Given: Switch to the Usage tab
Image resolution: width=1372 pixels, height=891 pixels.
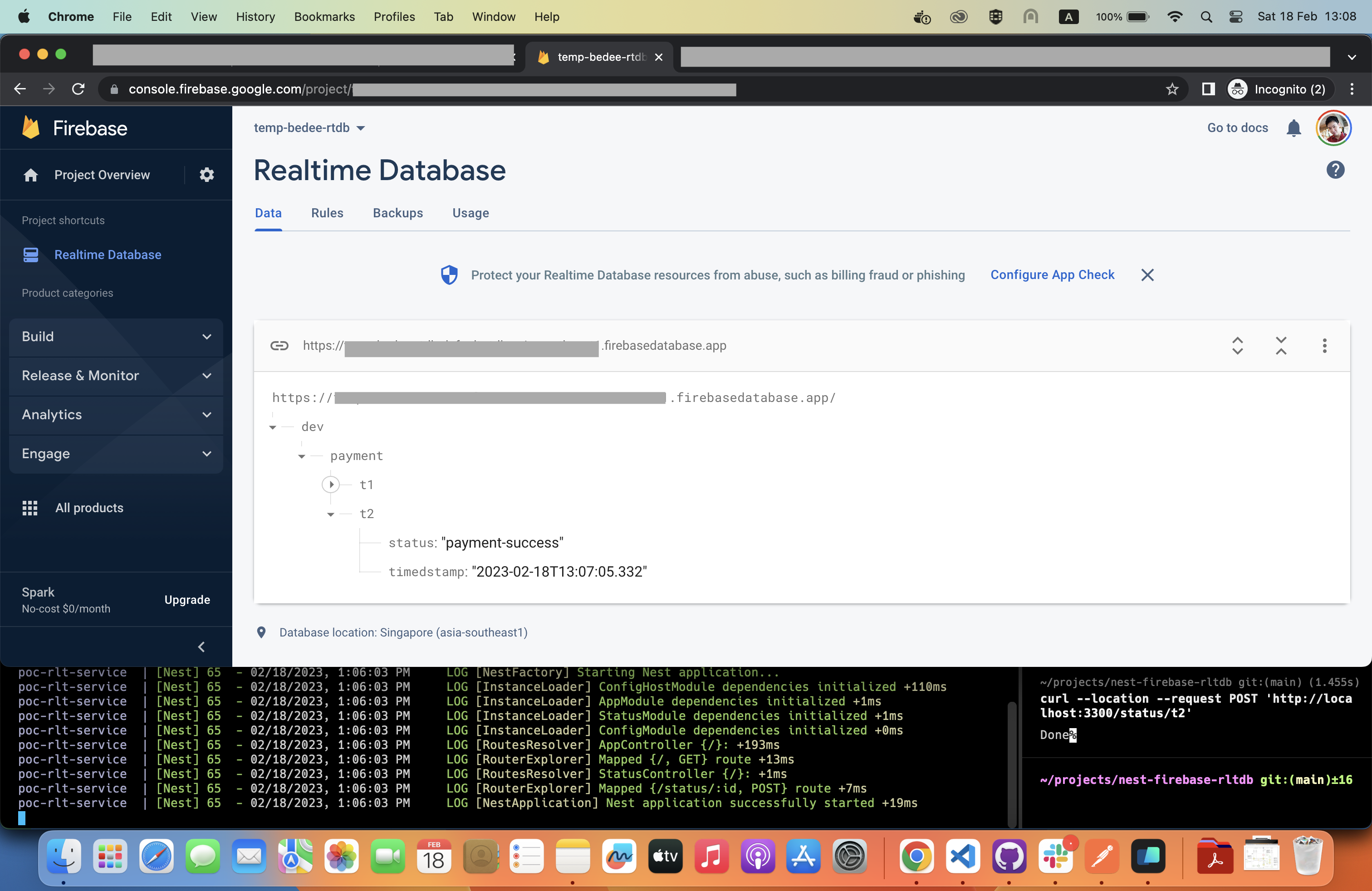Looking at the screenshot, I should coord(470,213).
